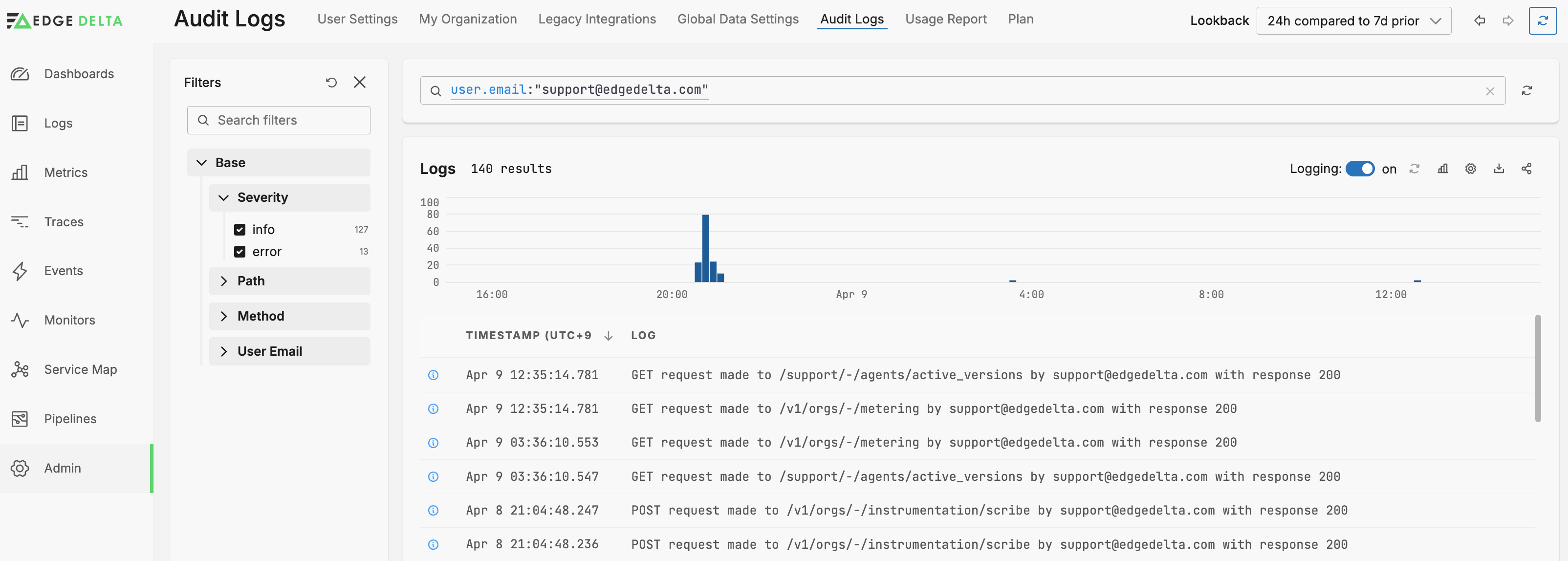Open the log table settings gear
This screenshot has height=561, width=1568.
[x=1471, y=169]
